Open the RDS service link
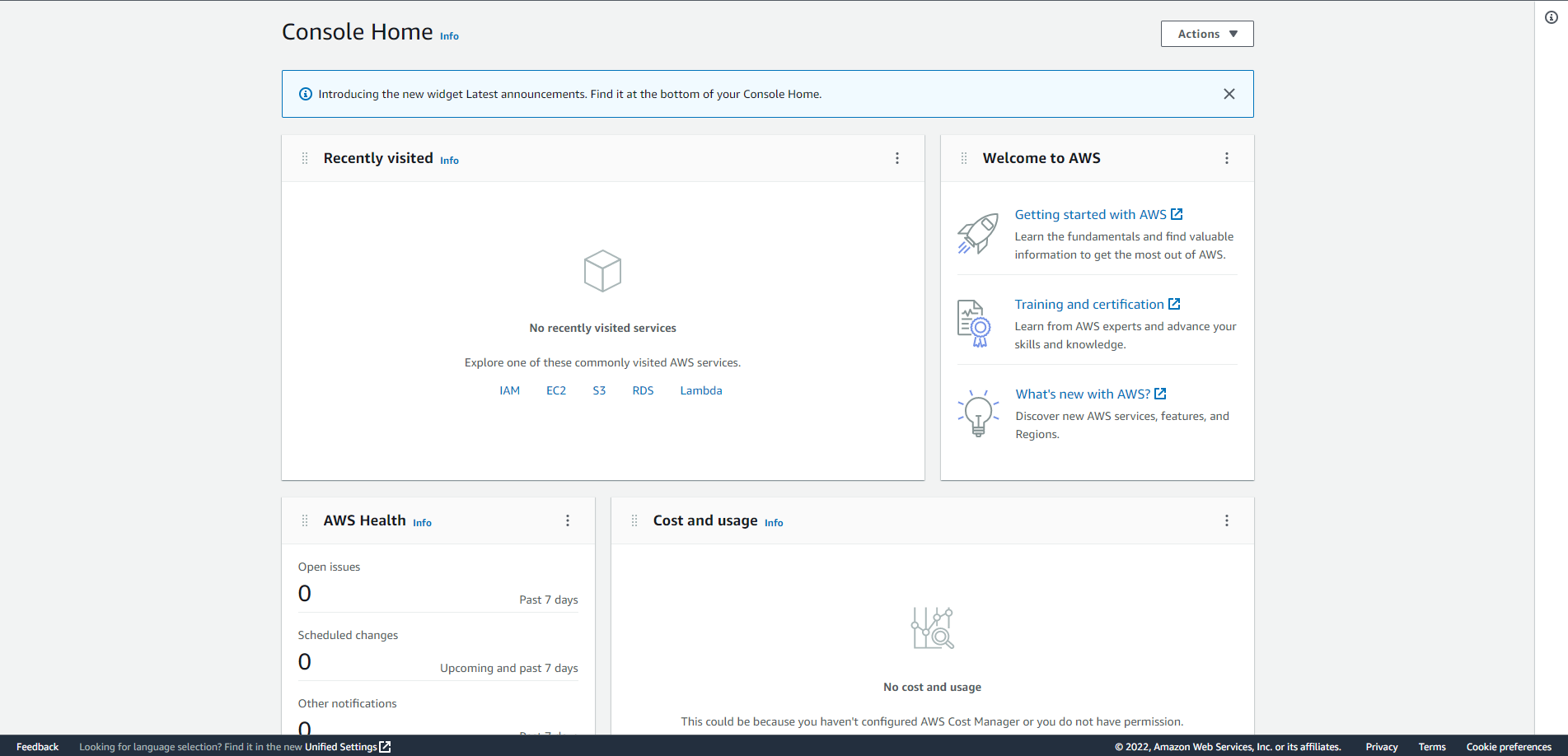 (x=643, y=390)
